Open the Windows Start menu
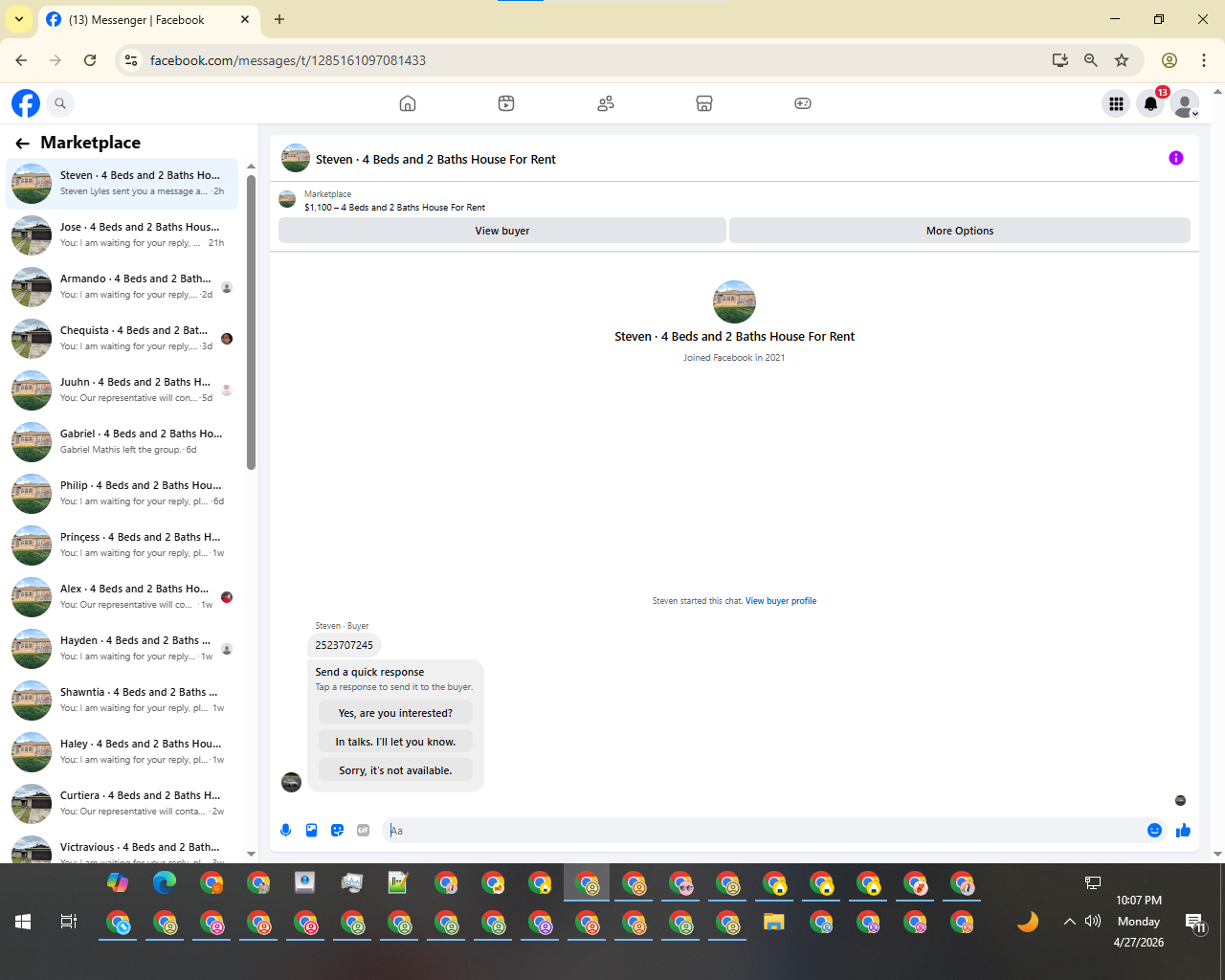 click(23, 922)
